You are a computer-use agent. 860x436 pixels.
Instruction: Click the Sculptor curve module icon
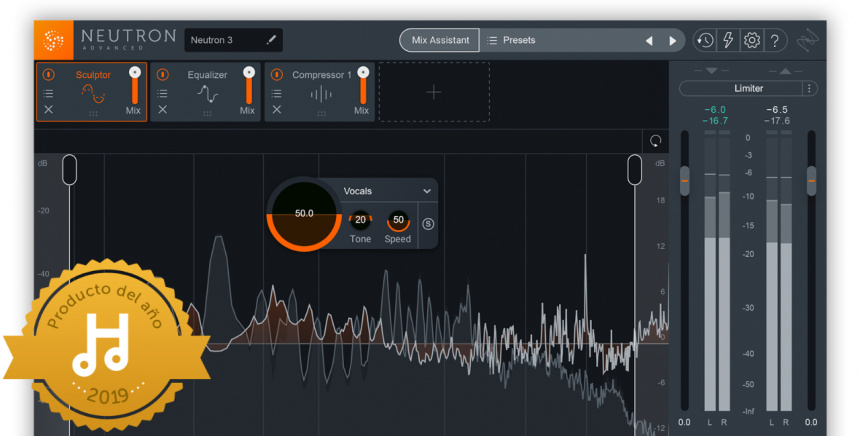(93, 94)
